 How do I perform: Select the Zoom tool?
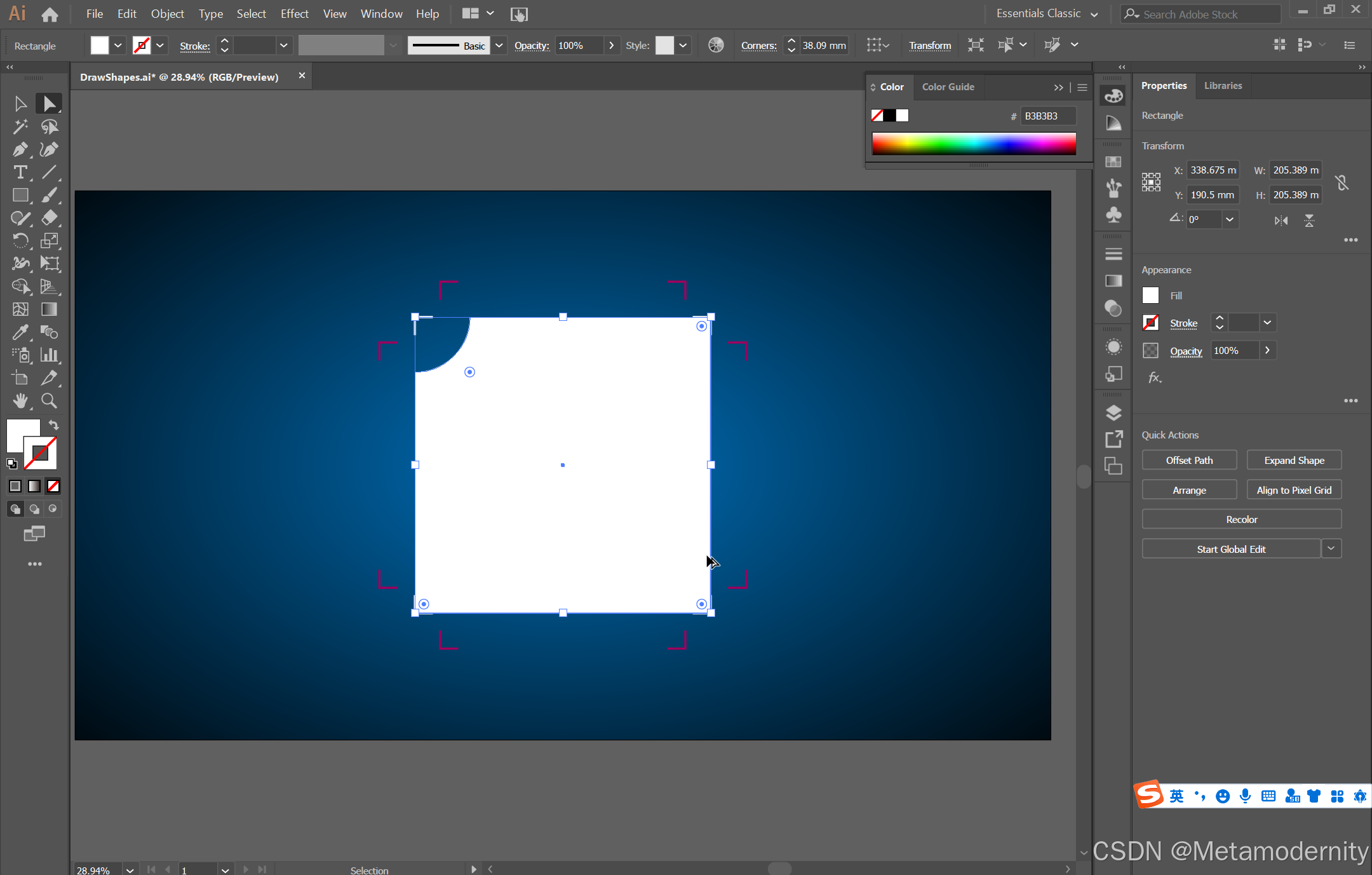tap(50, 401)
